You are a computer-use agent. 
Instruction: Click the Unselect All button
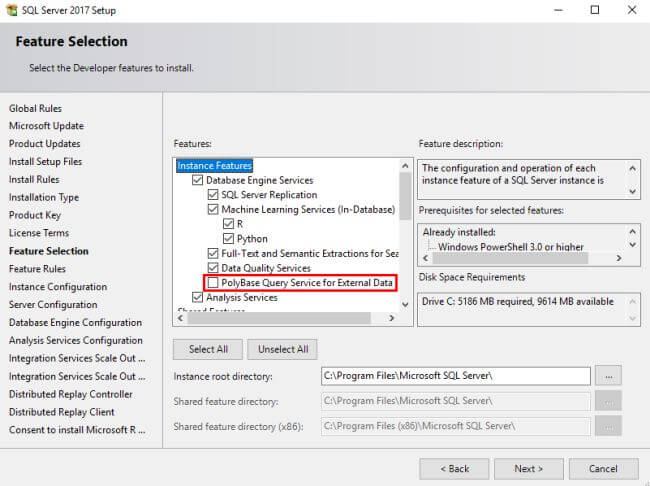pos(283,350)
